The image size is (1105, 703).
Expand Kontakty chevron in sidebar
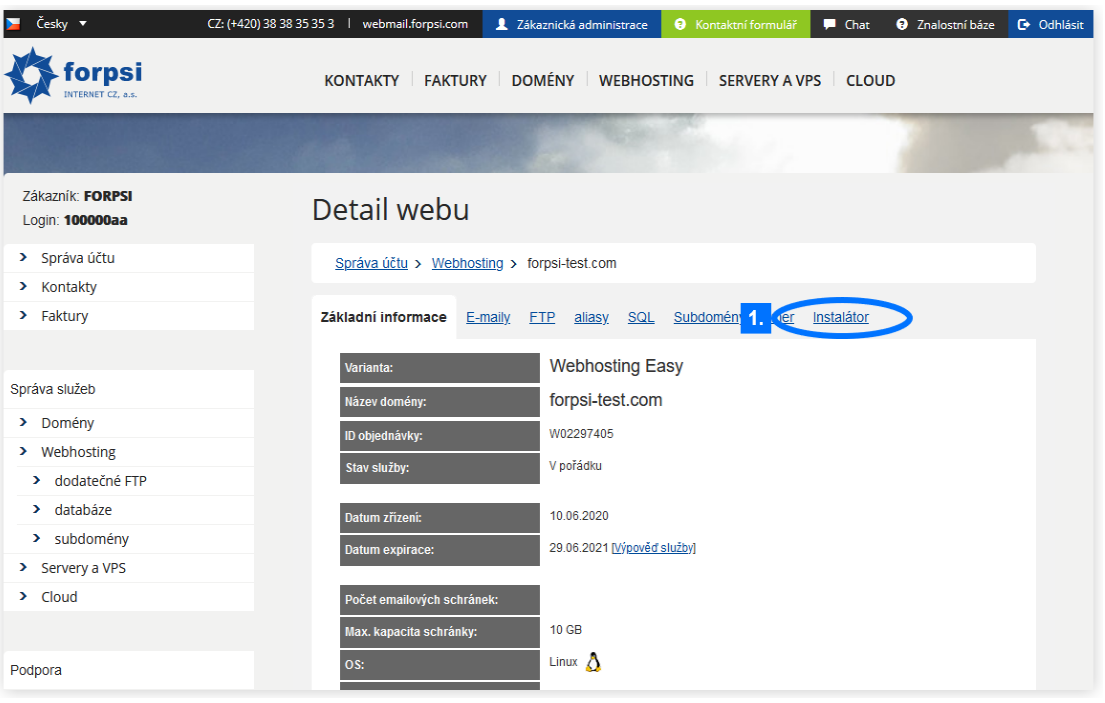[x=23, y=286]
